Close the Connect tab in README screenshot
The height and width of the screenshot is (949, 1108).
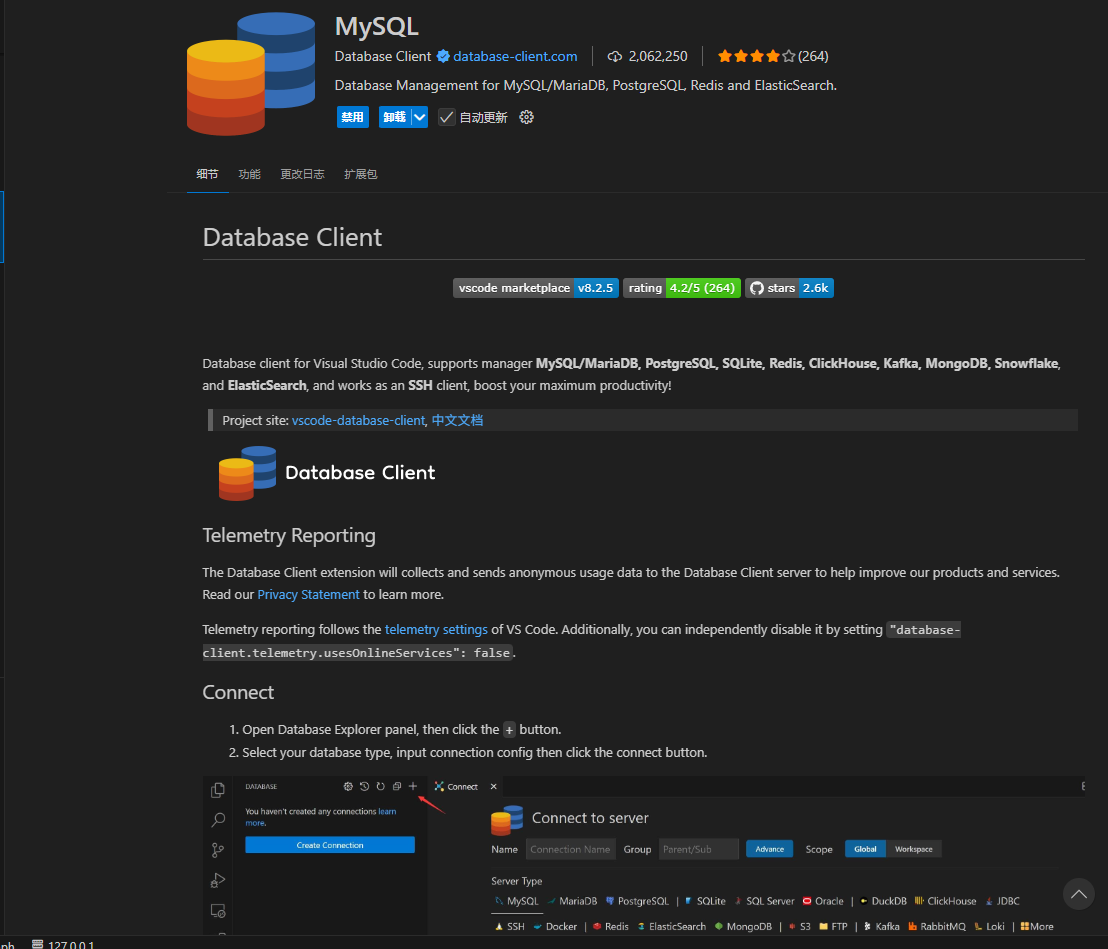click(493, 786)
